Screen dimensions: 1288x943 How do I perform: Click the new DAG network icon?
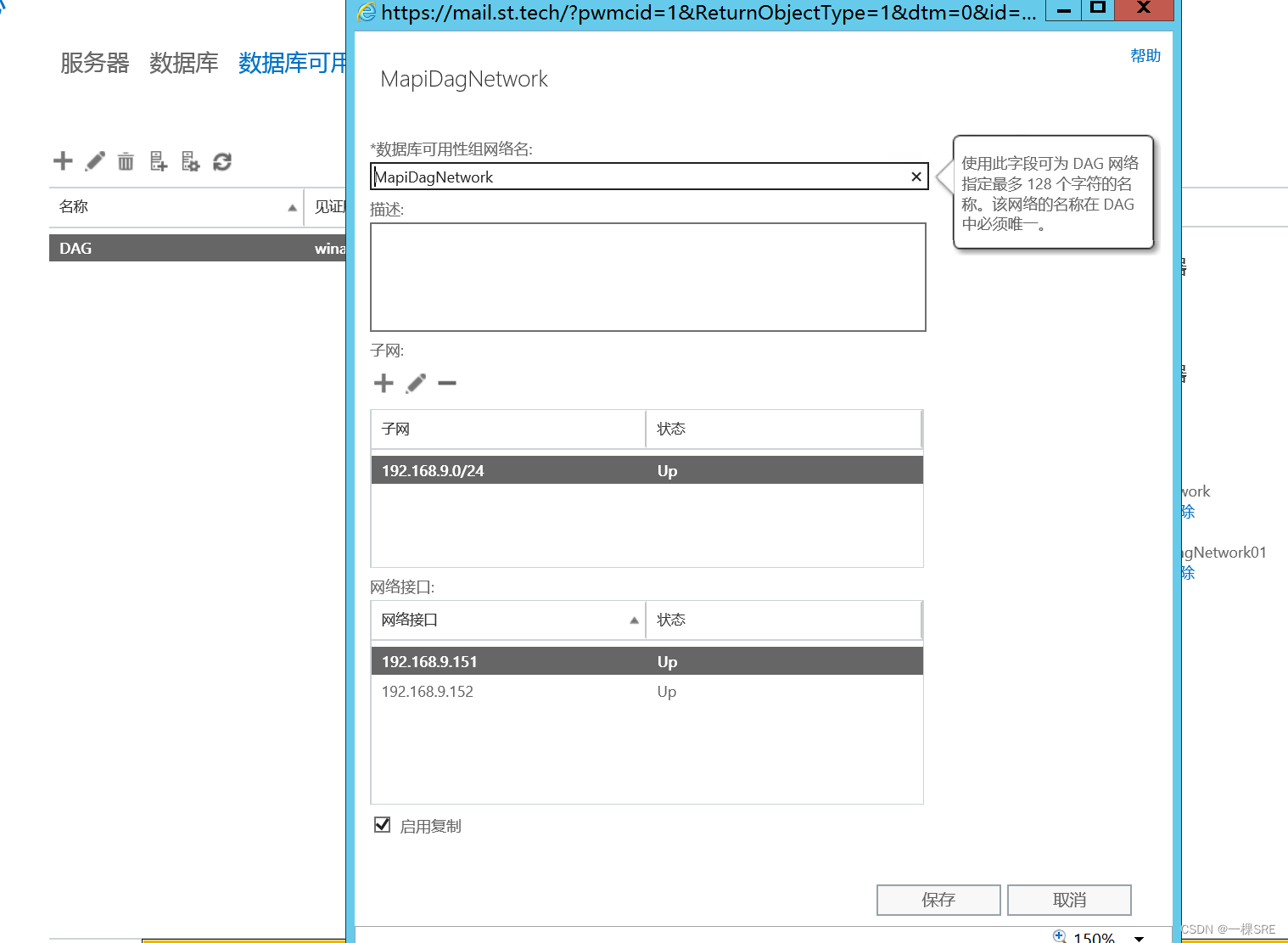190,161
